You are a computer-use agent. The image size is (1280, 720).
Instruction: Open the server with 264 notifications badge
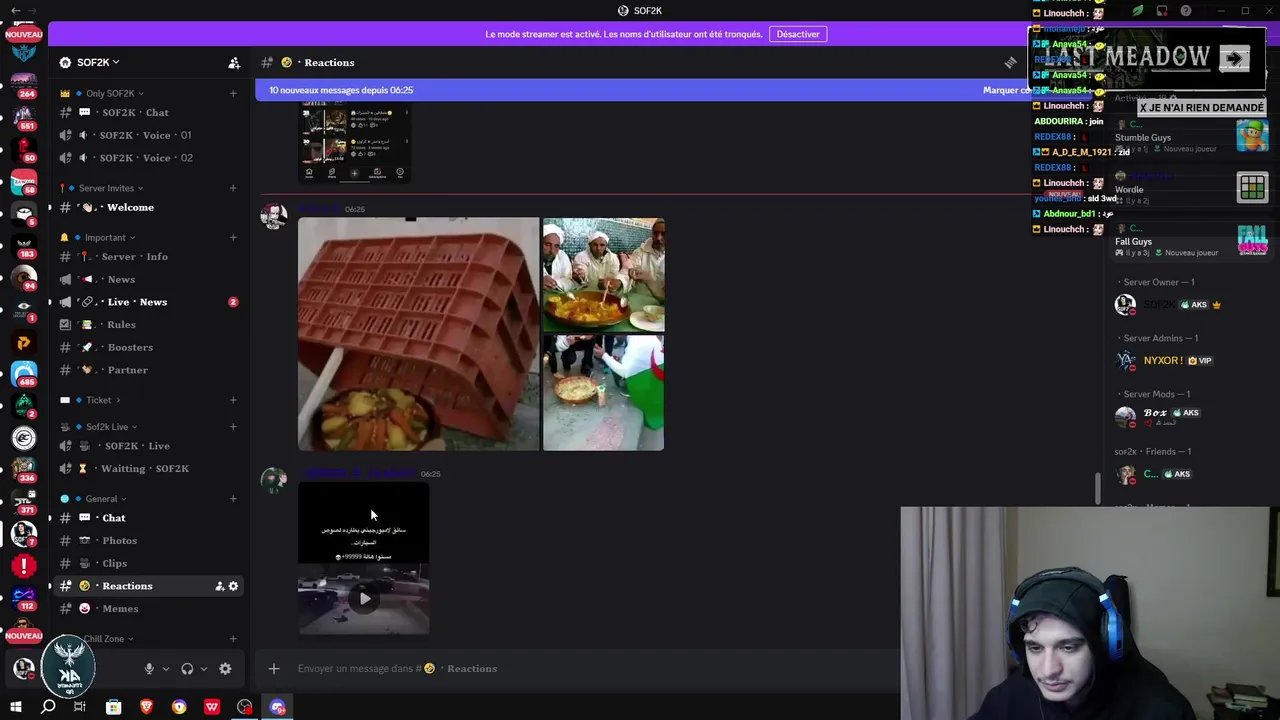(x=24, y=84)
